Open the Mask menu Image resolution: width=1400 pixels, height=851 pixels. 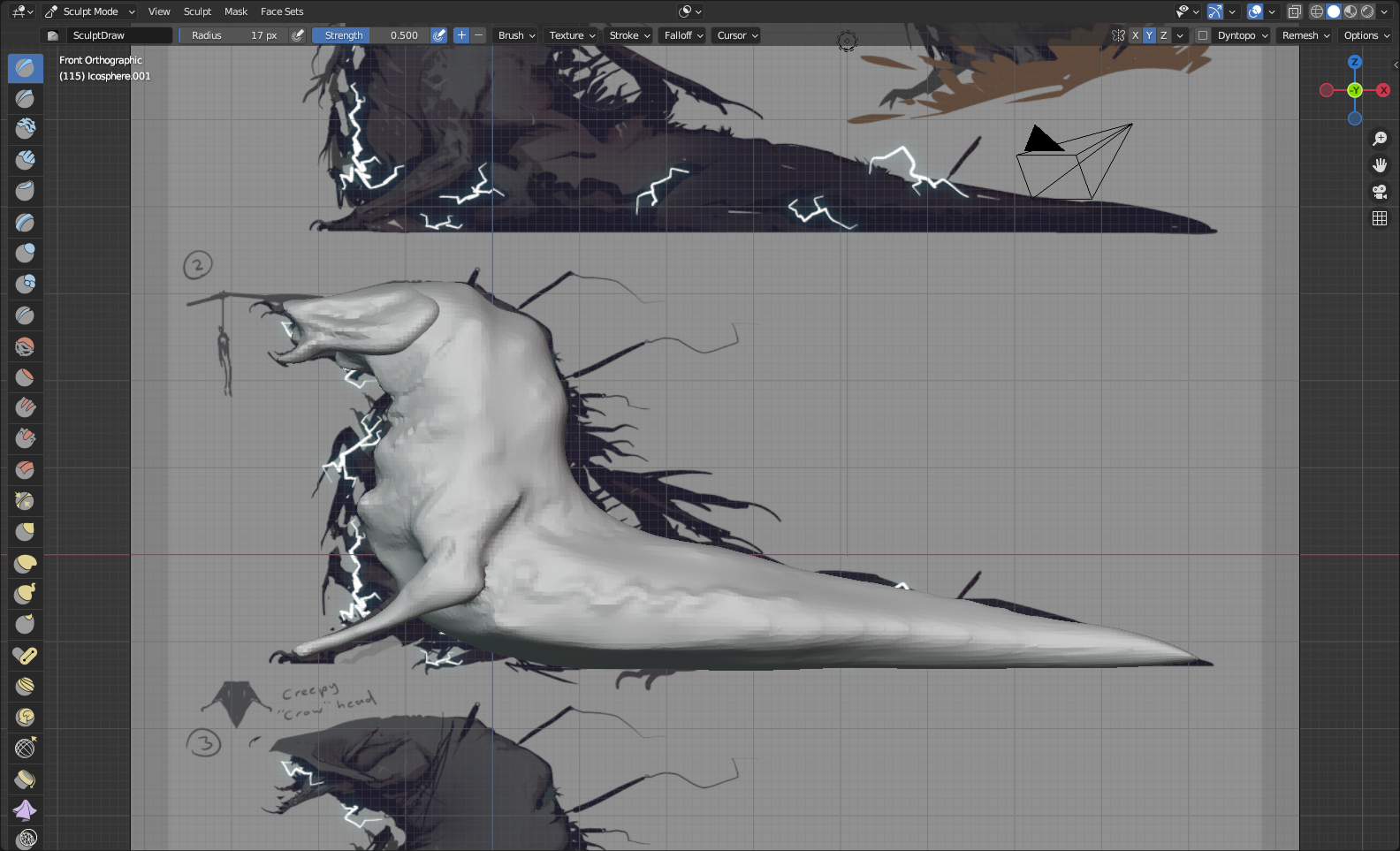pyautogui.click(x=236, y=11)
